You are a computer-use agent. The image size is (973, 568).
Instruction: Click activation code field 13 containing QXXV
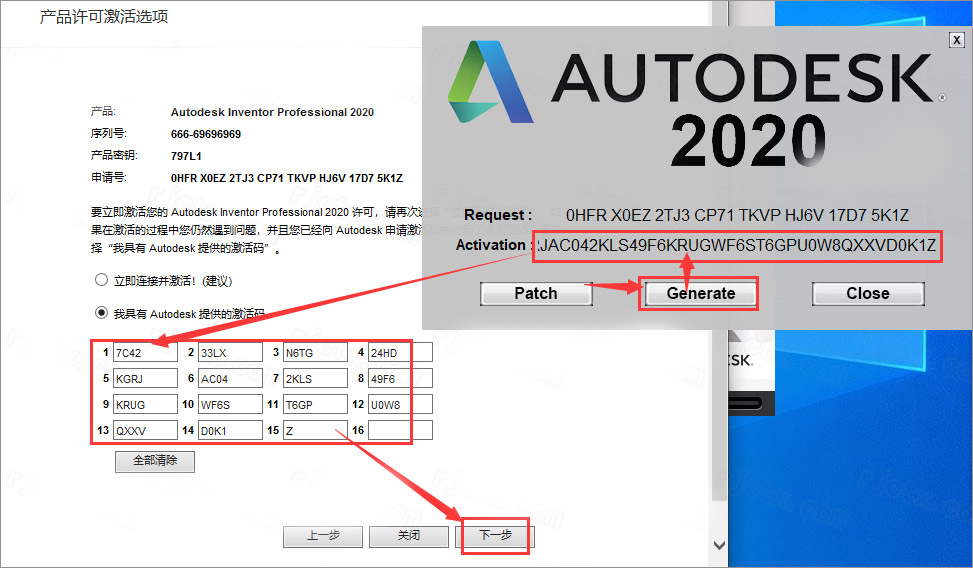(145, 430)
